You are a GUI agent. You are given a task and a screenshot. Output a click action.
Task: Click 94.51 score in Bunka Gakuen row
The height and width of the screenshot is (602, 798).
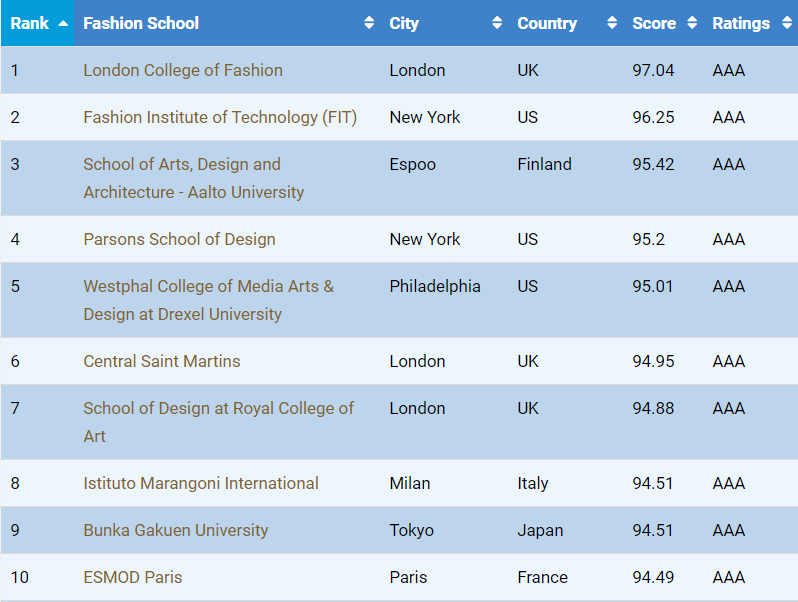(x=653, y=530)
